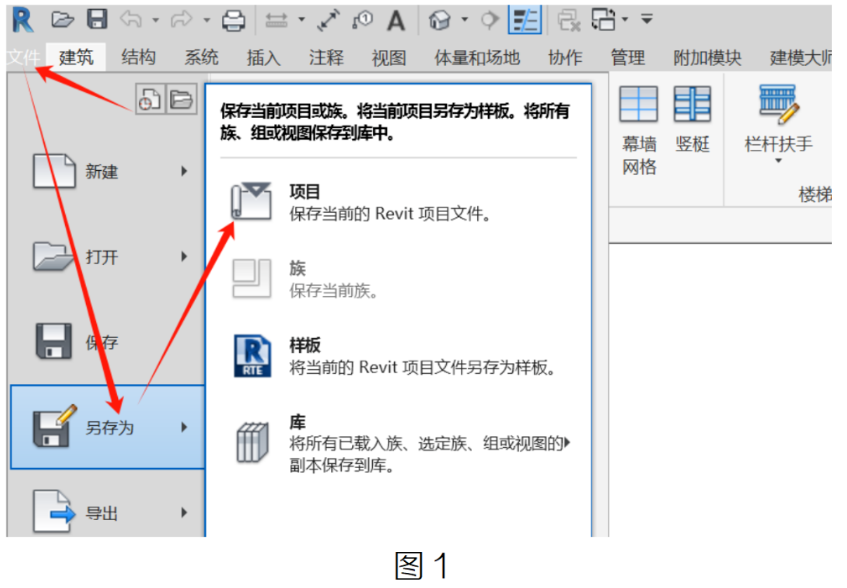Image resolution: width=847 pixels, height=588 pixels.
Task: Open the Undo history dropdown arrow
Action: [156, 21]
